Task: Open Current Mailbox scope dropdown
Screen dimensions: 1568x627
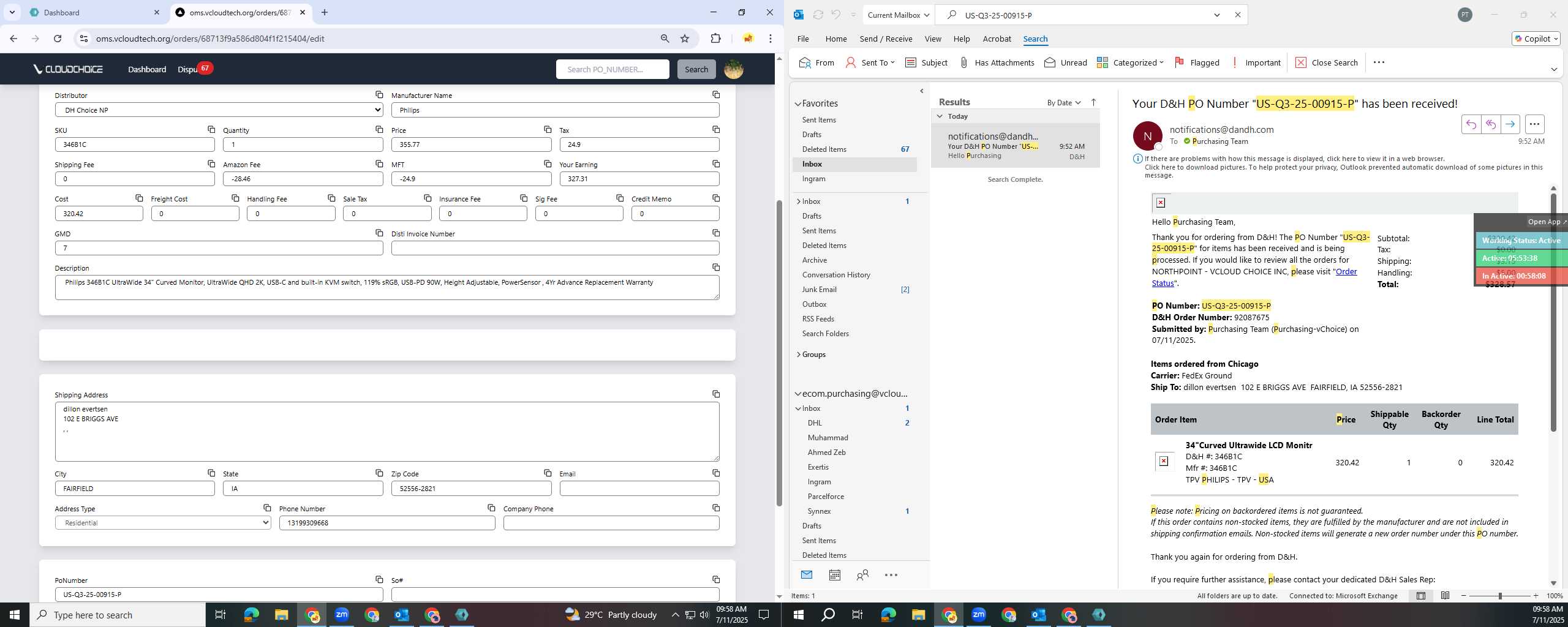Action: click(x=899, y=15)
